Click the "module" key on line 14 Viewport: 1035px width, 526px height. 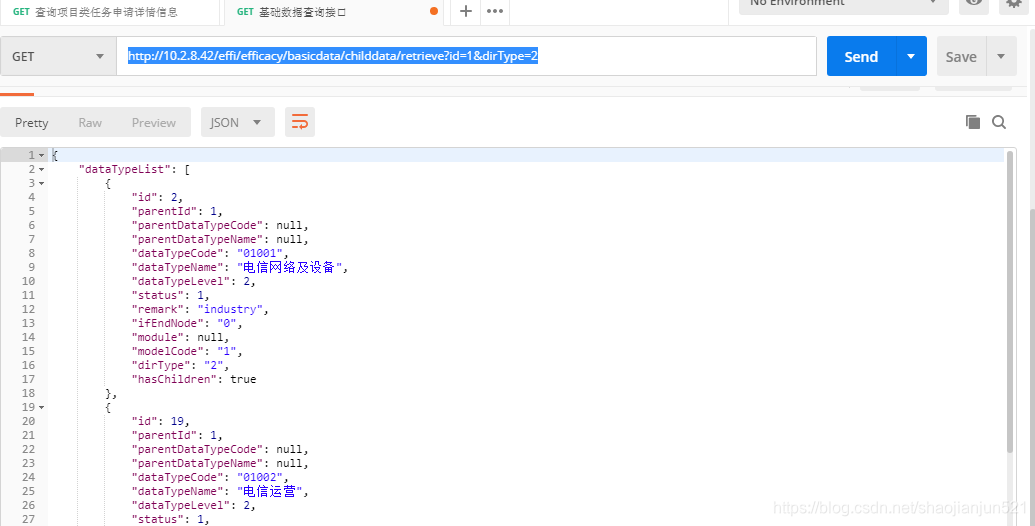158,337
